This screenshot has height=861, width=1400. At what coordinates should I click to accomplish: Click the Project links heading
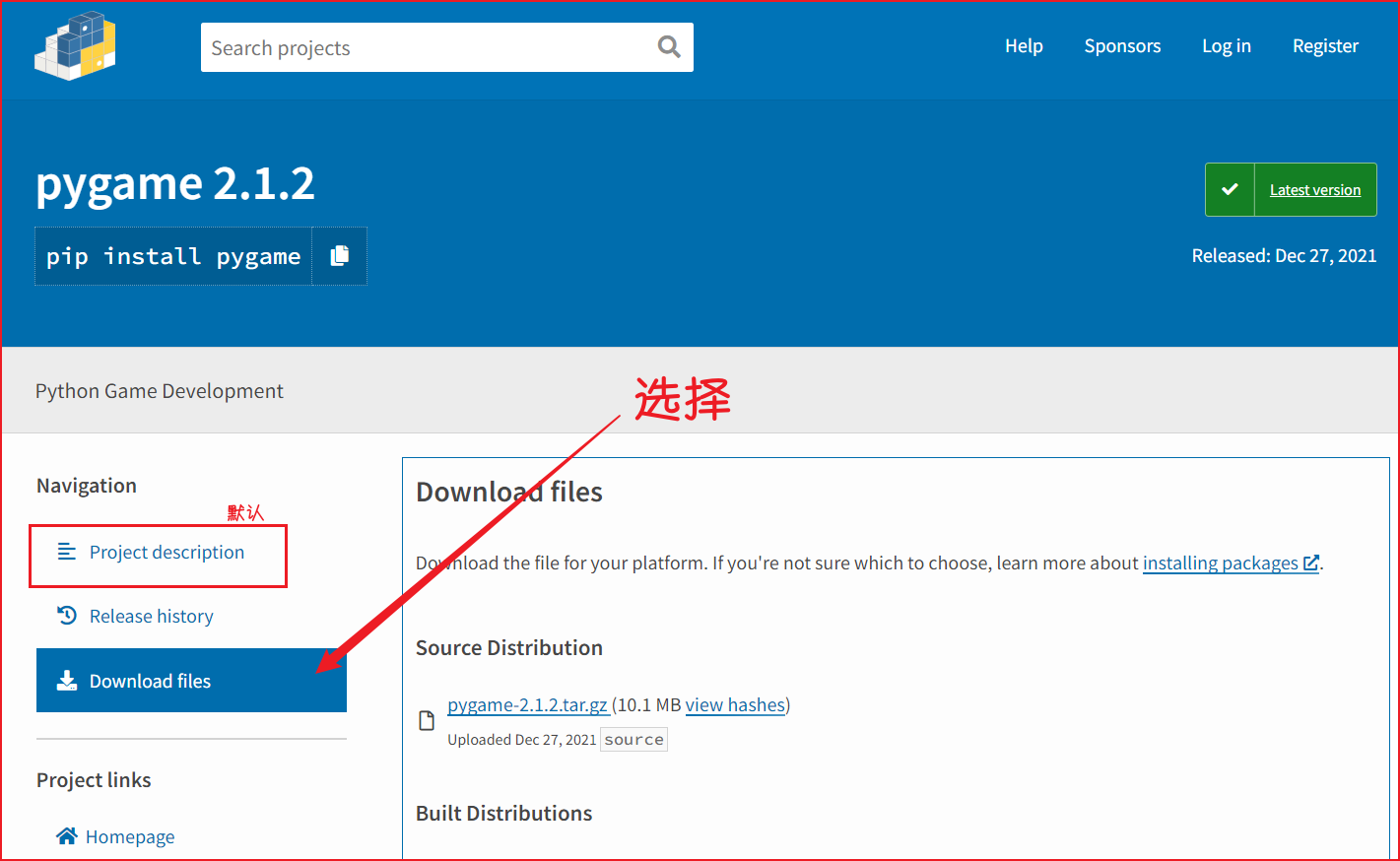pyautogui.click(x=94, y=780)
